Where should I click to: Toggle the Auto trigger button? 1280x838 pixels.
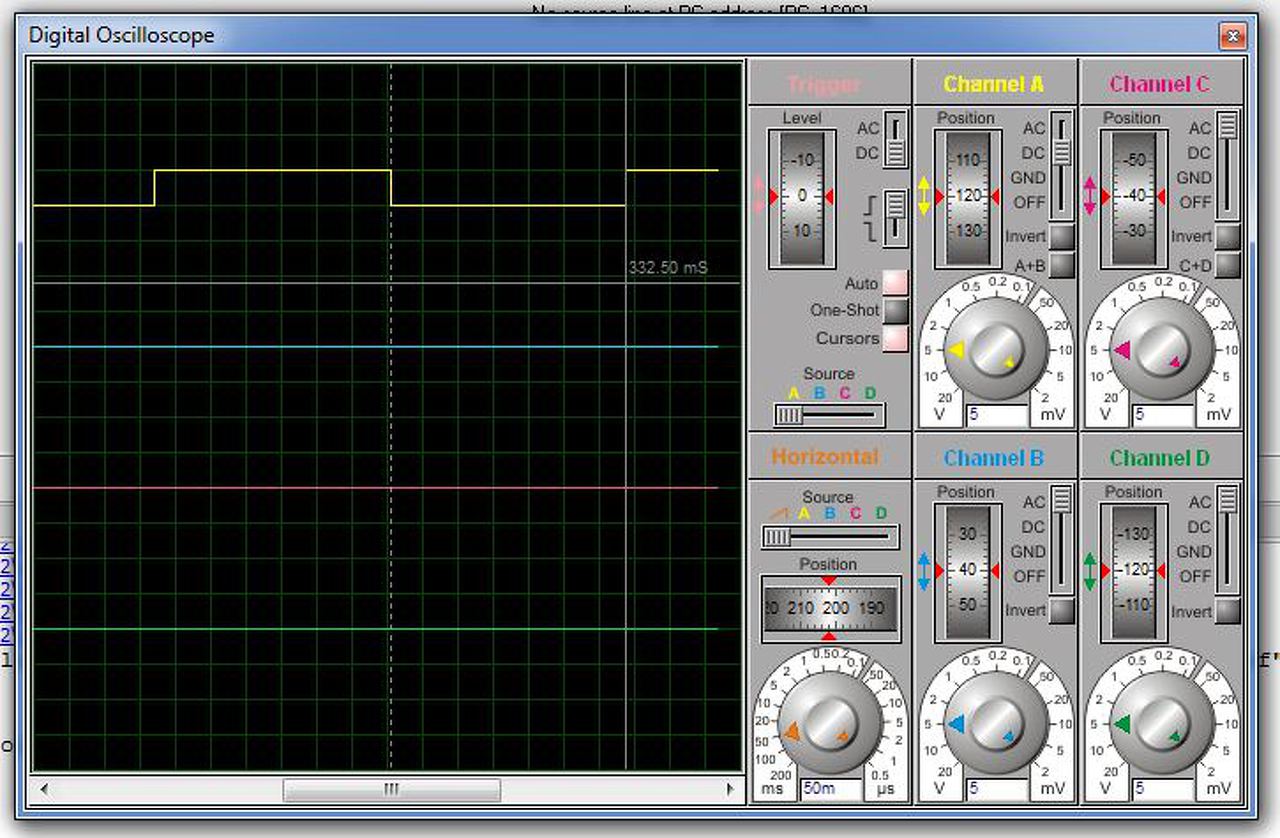click(x=895, y=284)
